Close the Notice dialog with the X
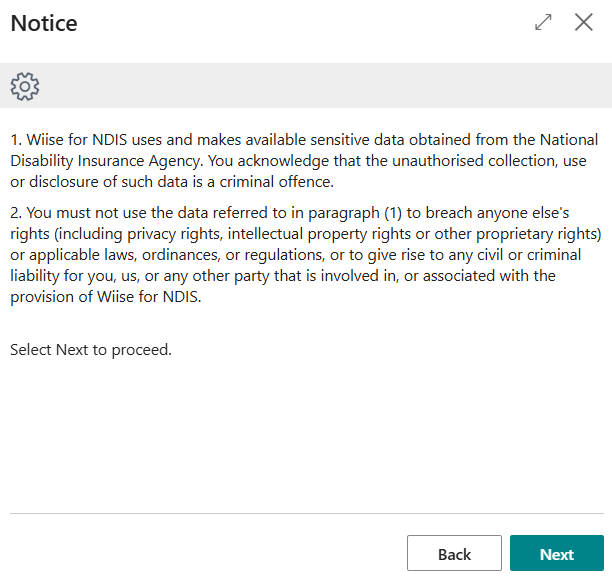 (584, 22)
